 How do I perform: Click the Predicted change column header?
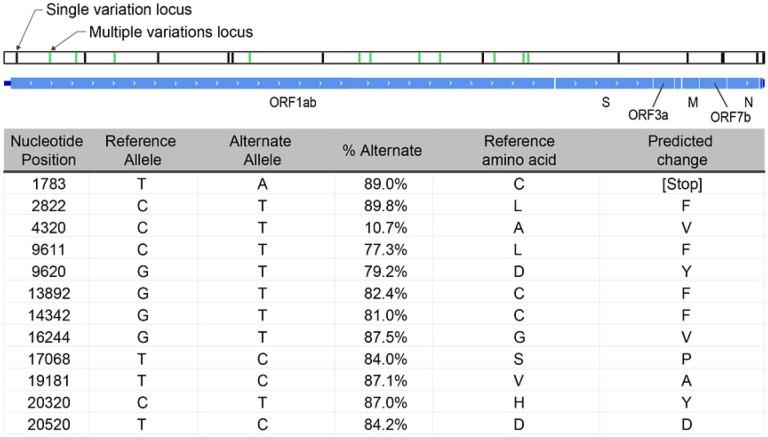pos(679,150)
